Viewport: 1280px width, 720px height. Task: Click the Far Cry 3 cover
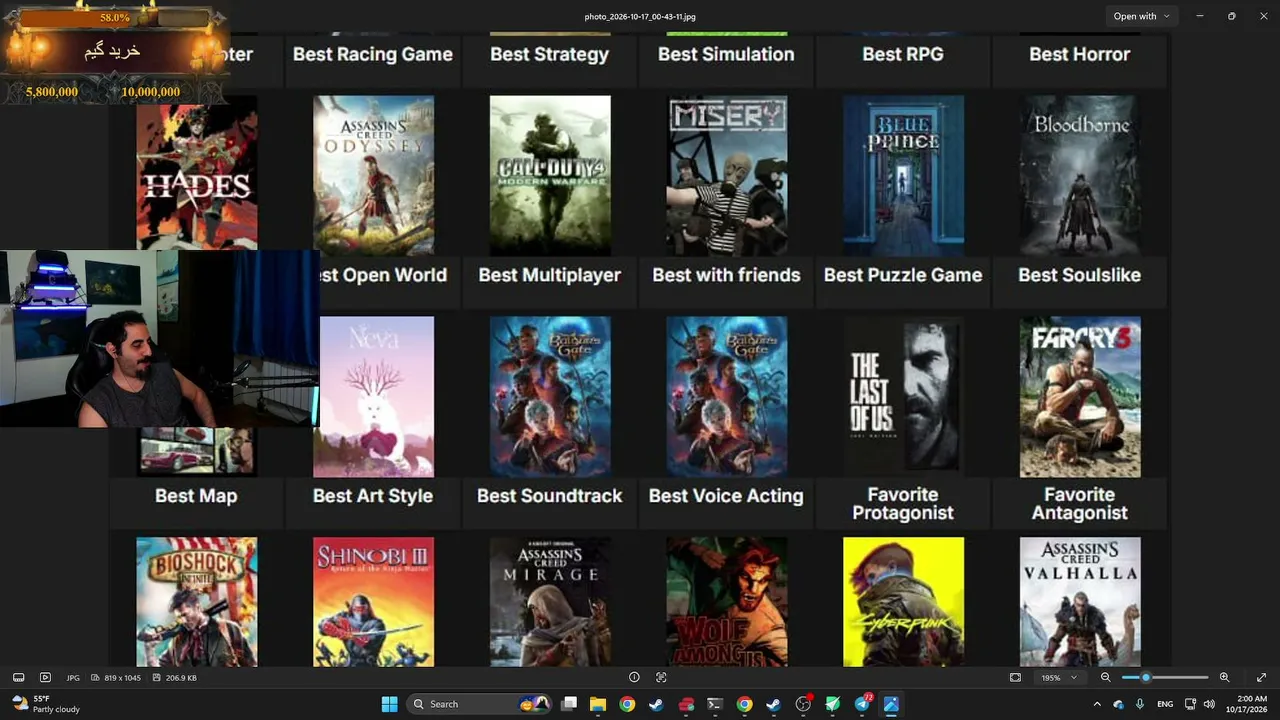coord(1080,397)
